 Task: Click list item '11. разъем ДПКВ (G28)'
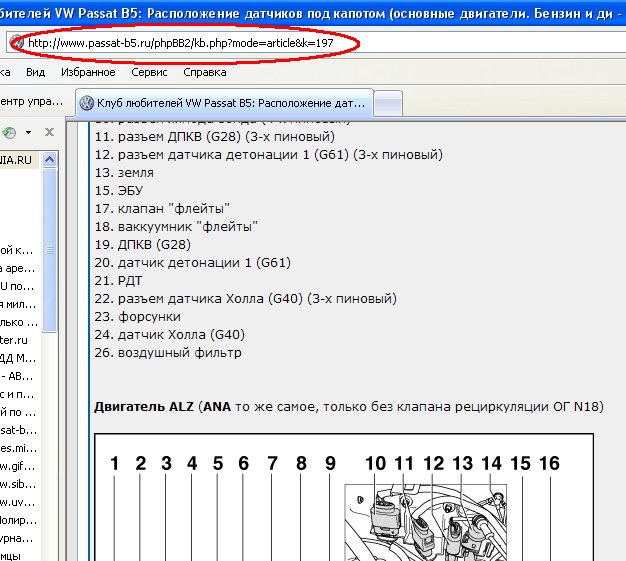point(215,137)
